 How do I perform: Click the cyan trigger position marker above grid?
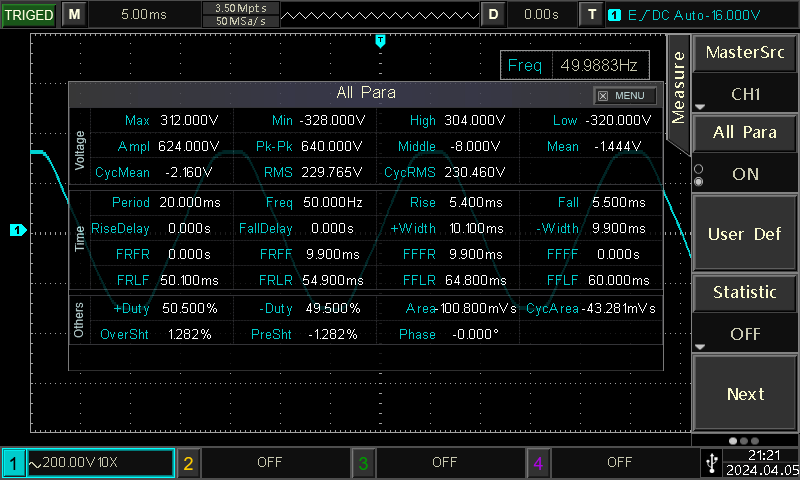[x=380, y=40]
